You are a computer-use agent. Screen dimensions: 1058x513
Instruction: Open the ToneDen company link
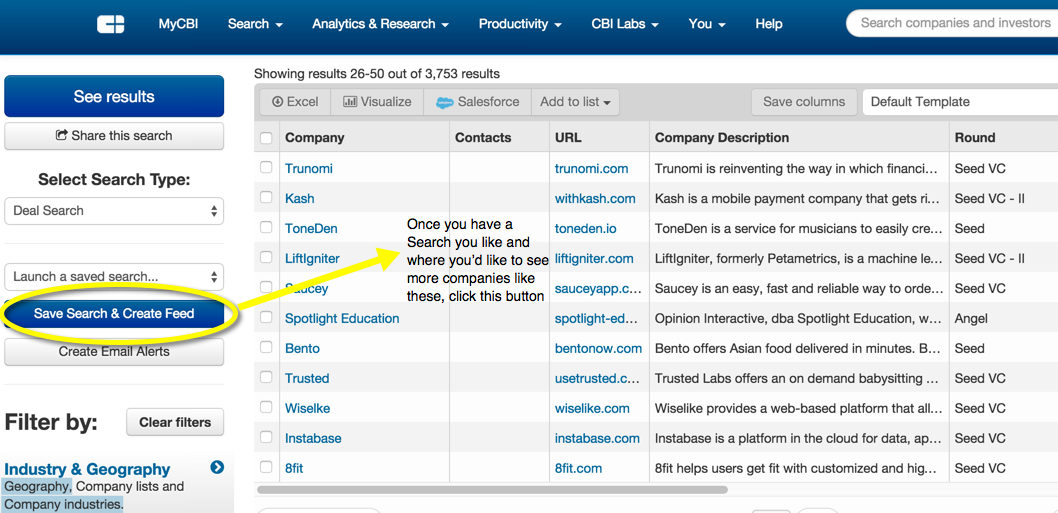311,228
